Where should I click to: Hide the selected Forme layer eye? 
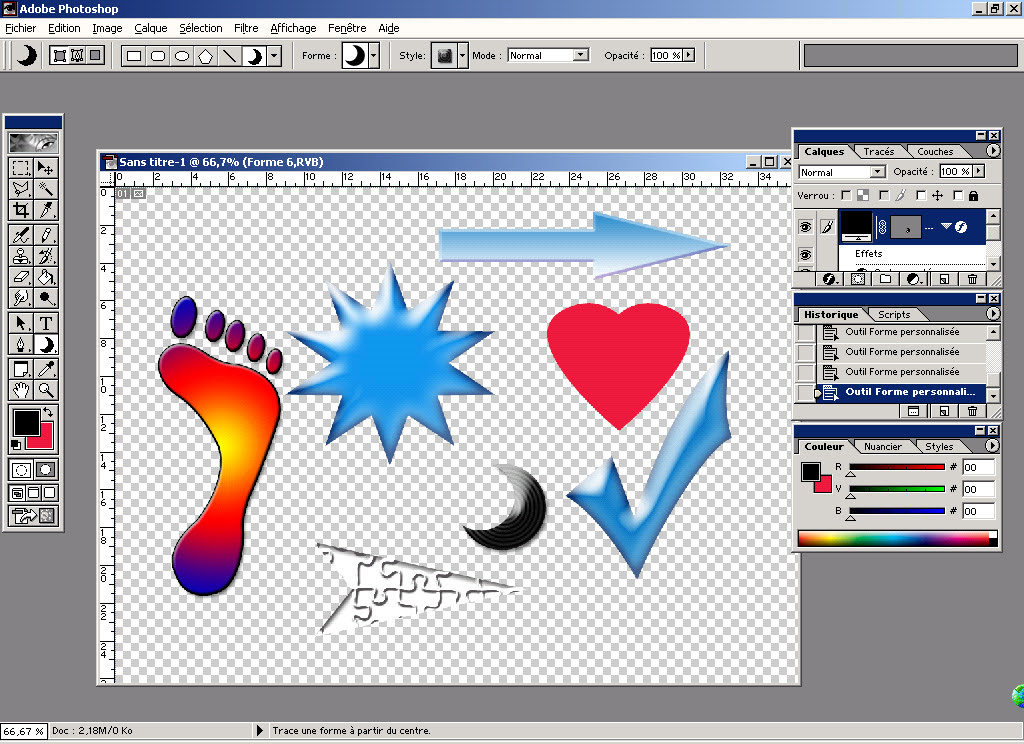pyautogui.click(x=805, y=227)
